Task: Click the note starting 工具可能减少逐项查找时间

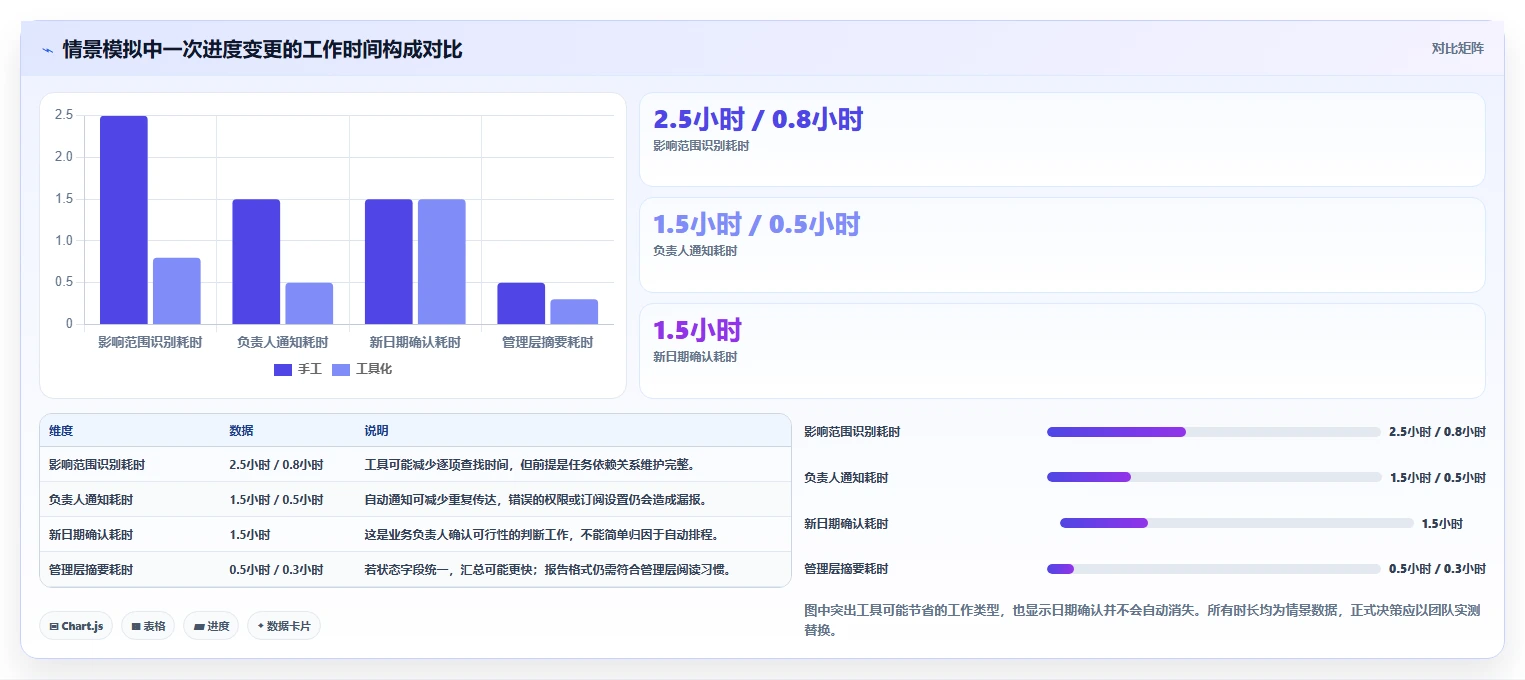Action: tap(529, 465)
